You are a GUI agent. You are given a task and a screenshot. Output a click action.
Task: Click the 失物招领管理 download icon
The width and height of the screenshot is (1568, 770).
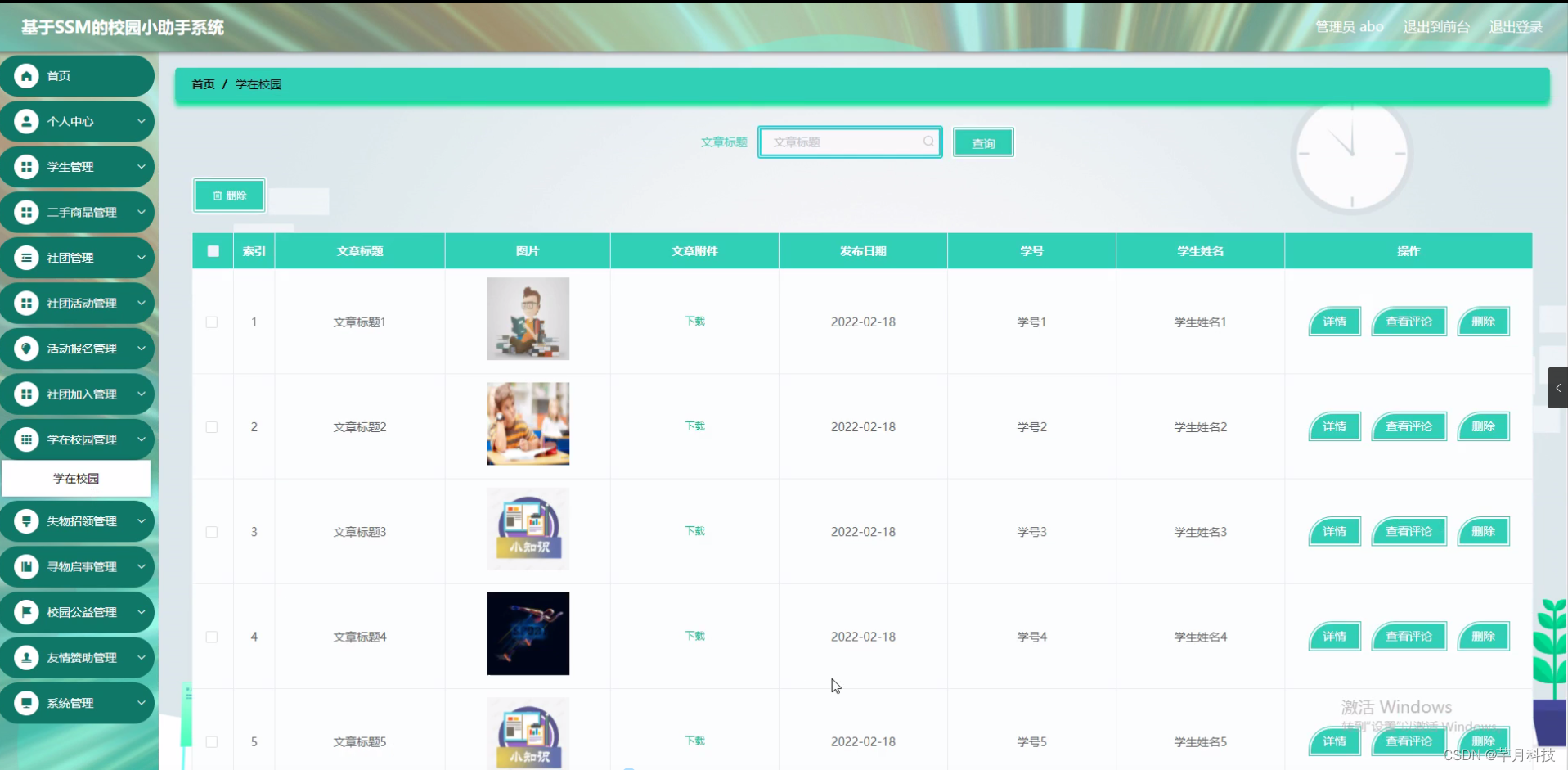pos(25,521)
